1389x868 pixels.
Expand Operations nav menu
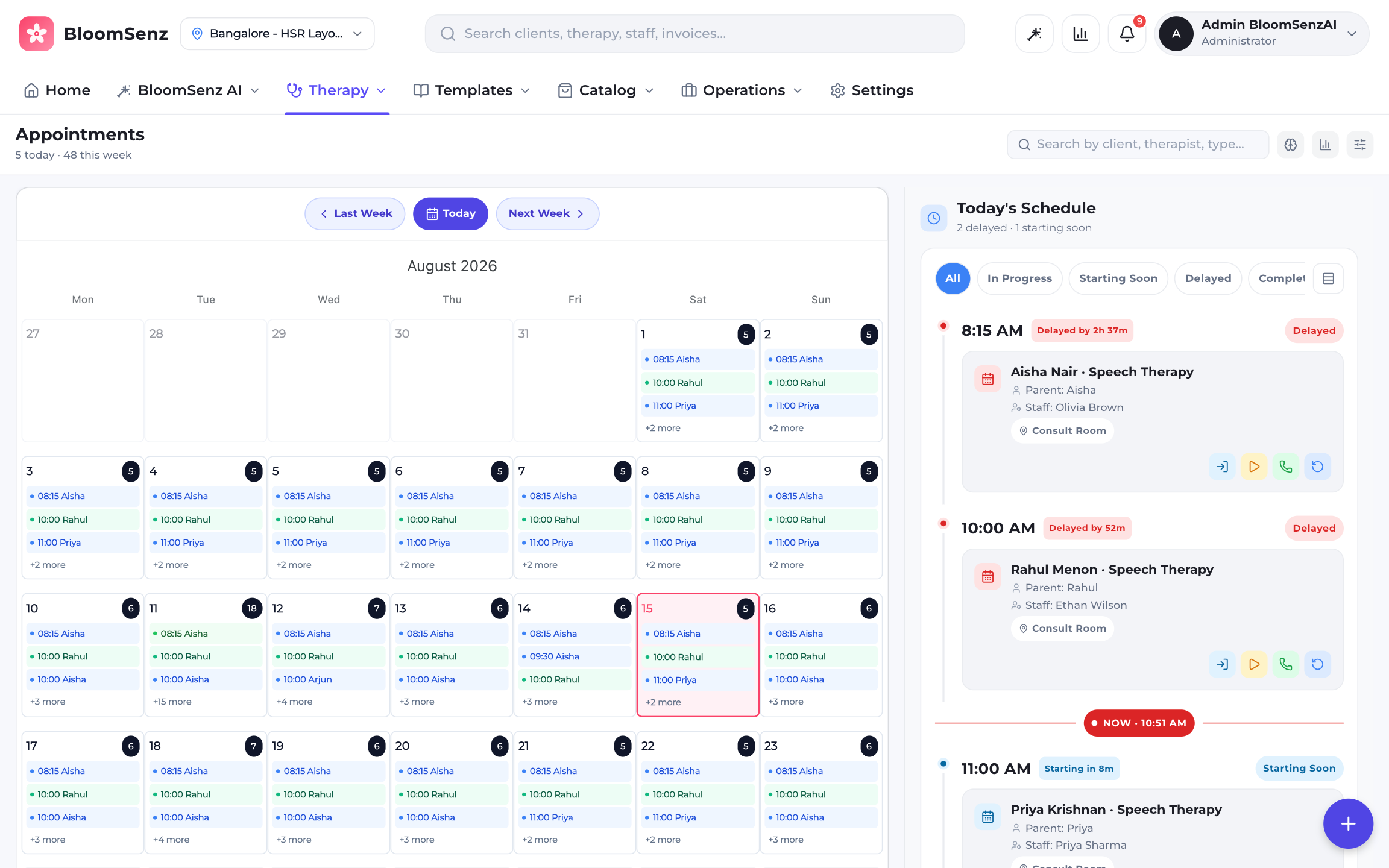tap(742, 90)
